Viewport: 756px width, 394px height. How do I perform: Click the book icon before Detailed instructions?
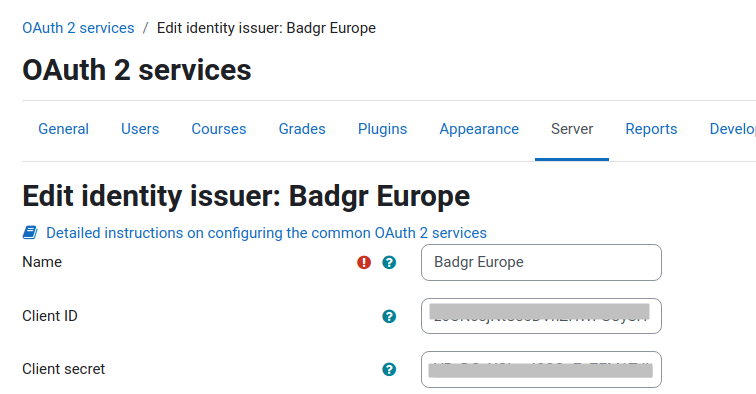(x=30, y=233)
